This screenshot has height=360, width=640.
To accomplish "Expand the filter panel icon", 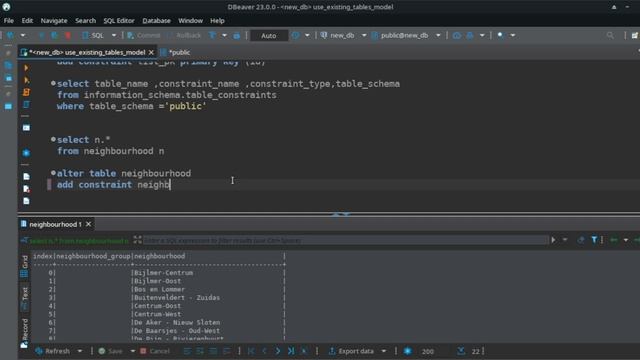I will 137,240.
